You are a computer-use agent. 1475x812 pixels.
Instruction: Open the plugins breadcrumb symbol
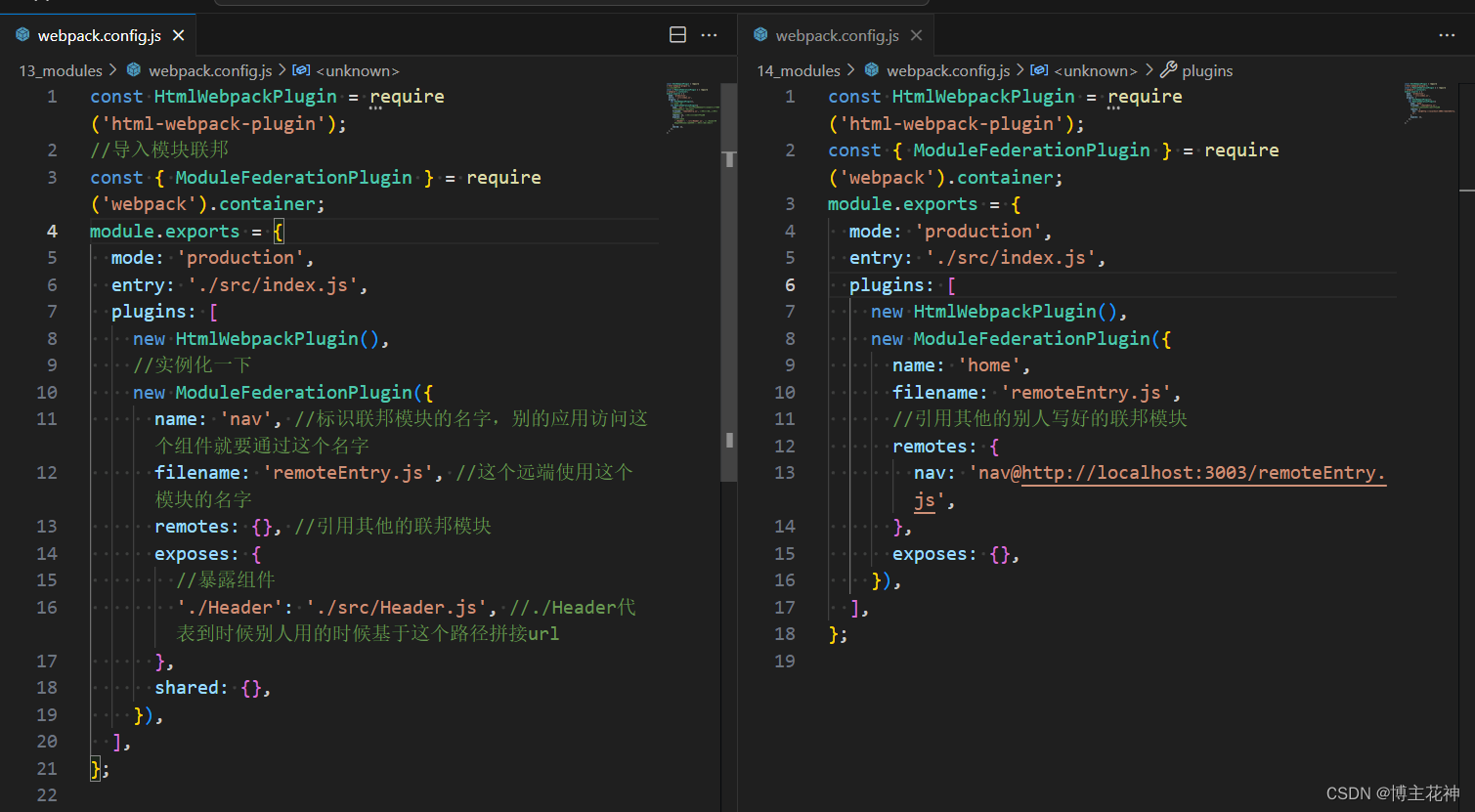click(1207, 70)
